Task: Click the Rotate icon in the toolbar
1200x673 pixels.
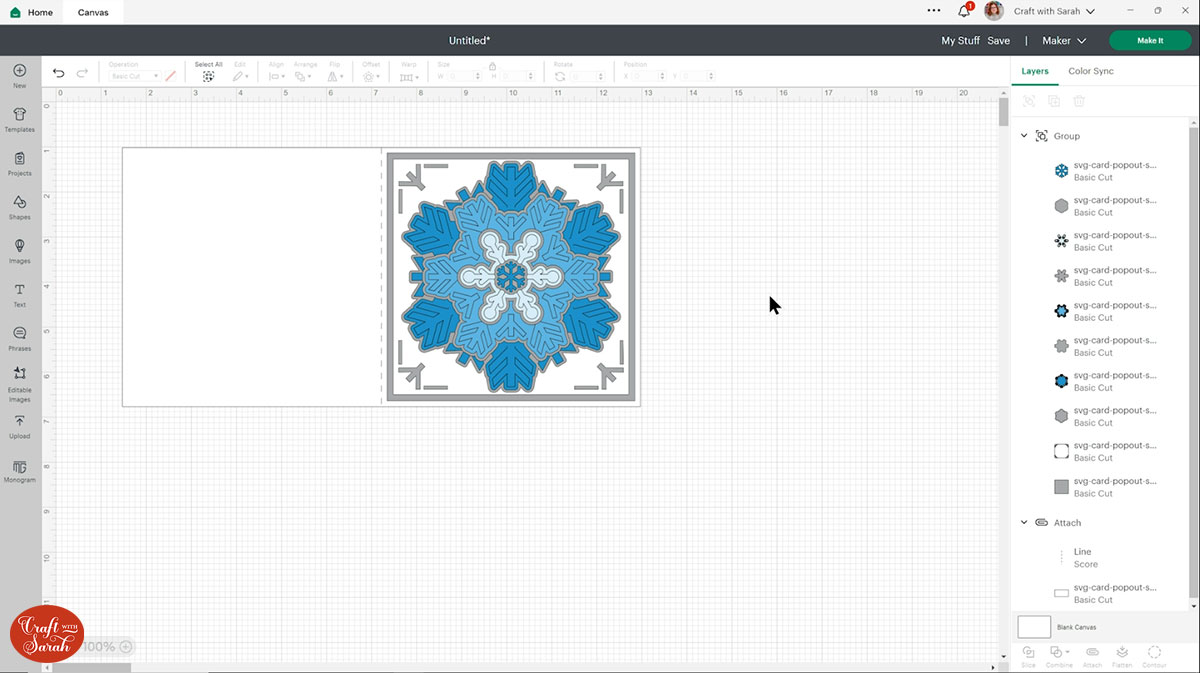Action: click(560, 76)
